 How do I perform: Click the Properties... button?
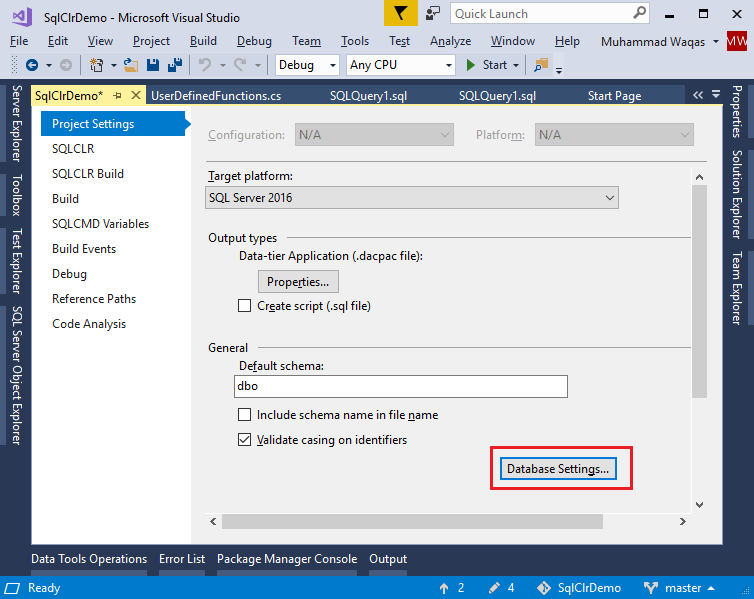pos(298,281)
